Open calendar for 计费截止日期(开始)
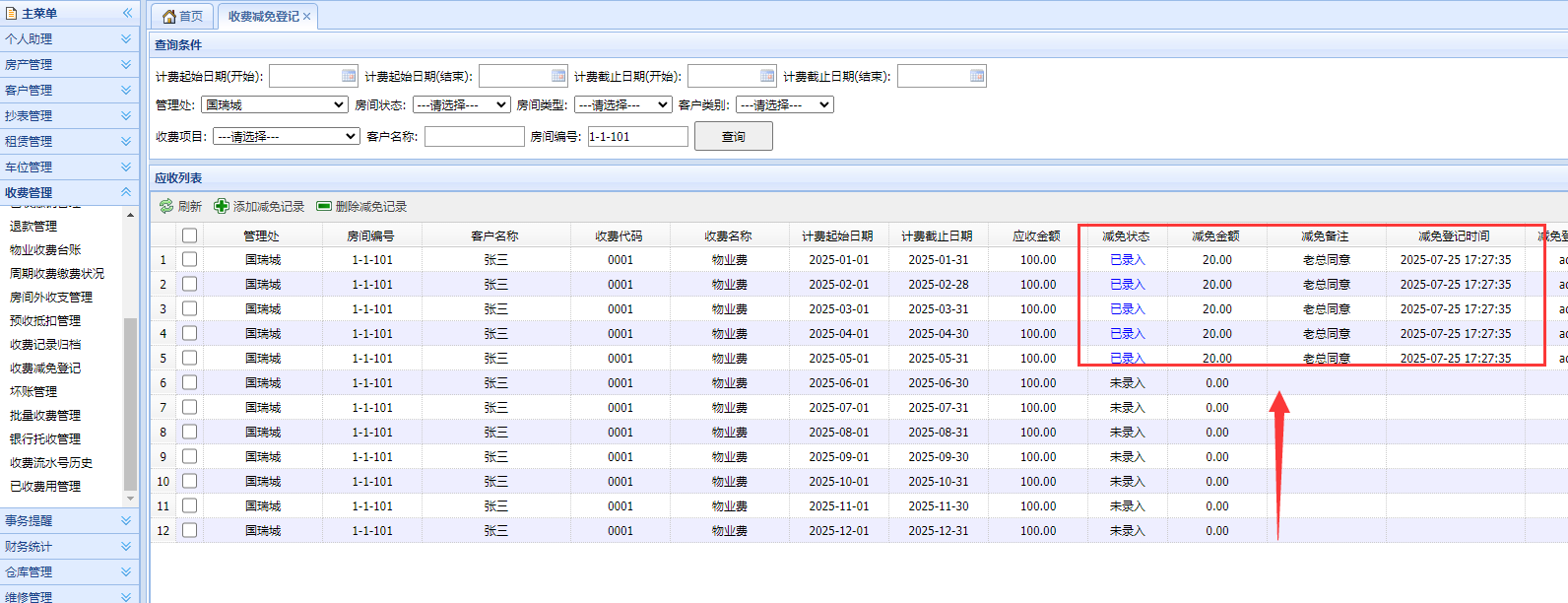 coord(767,76)
